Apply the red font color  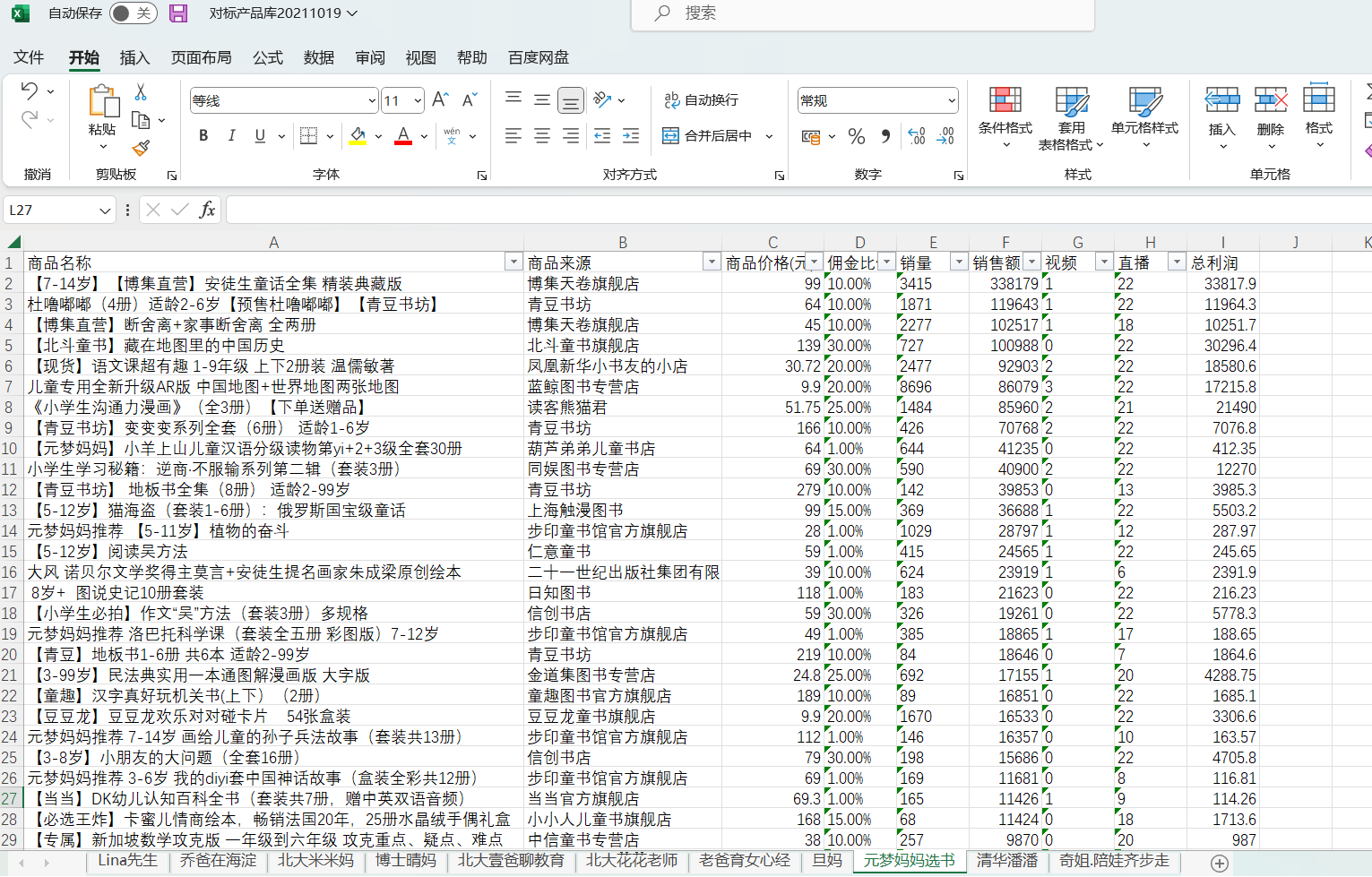point(403,135)
